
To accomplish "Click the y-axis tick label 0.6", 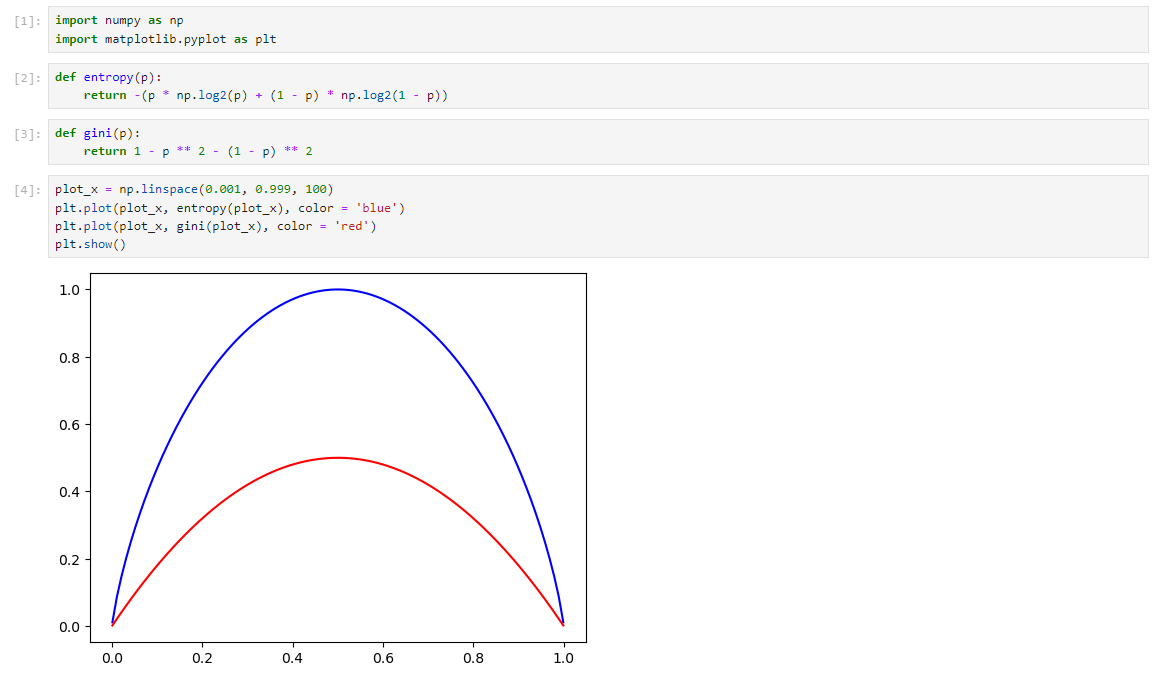I will click(x=69, y=425).
